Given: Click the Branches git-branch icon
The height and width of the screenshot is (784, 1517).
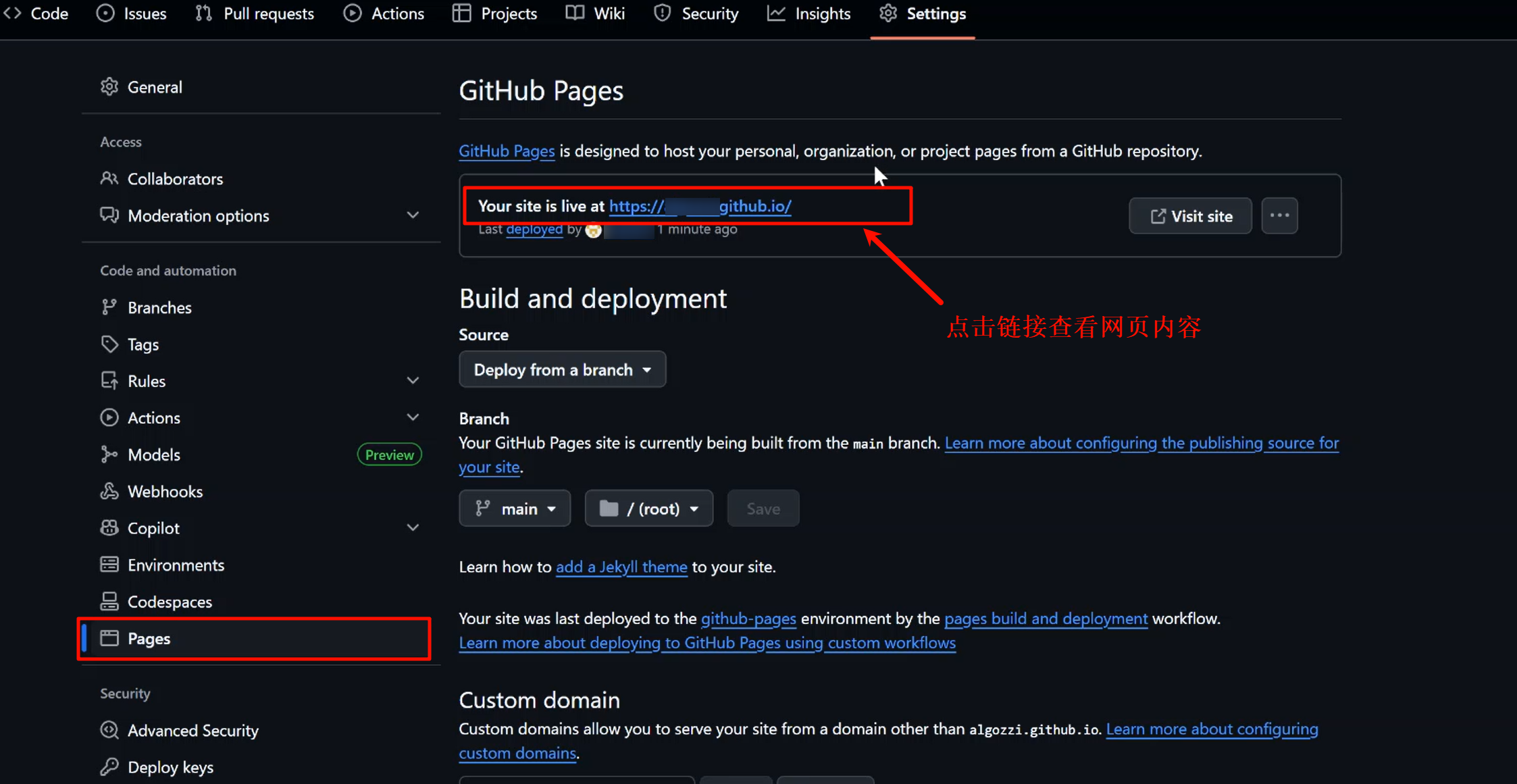Looking at the screenshot, I should 109,307.
